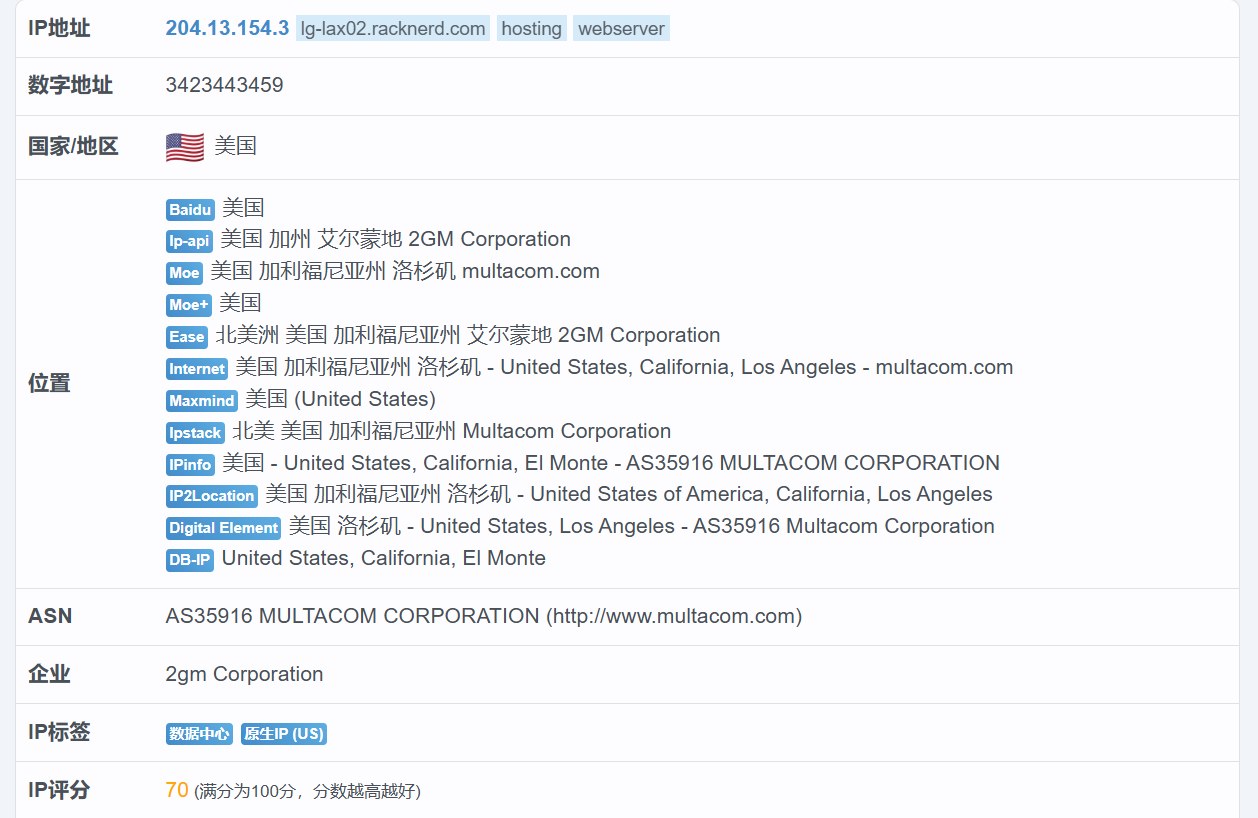The height and width of the screenshot is (818, 1258).
Task: Click the IP address 204.13.154.3 link
Action: (x=227, y=28)
